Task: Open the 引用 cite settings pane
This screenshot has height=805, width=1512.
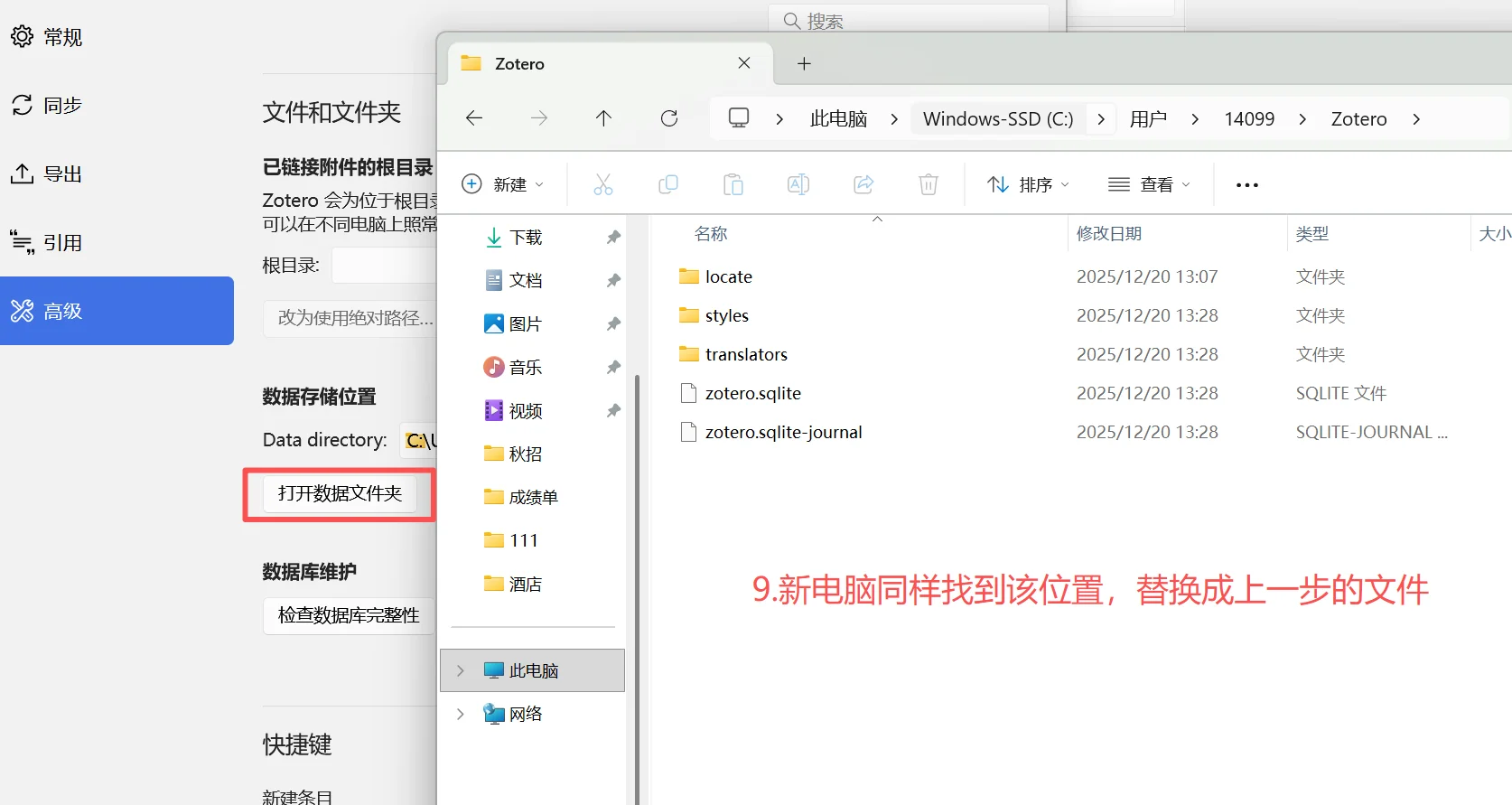Action: [x=47, y=243]
